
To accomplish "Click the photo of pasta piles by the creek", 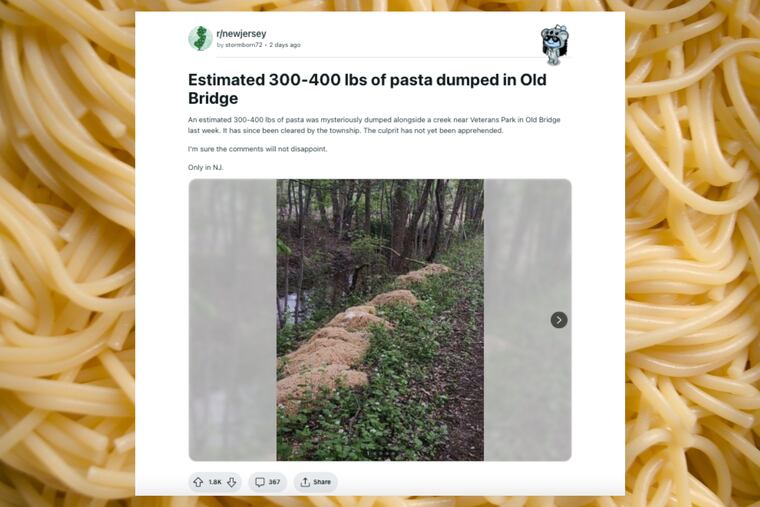I will (380, 320).
